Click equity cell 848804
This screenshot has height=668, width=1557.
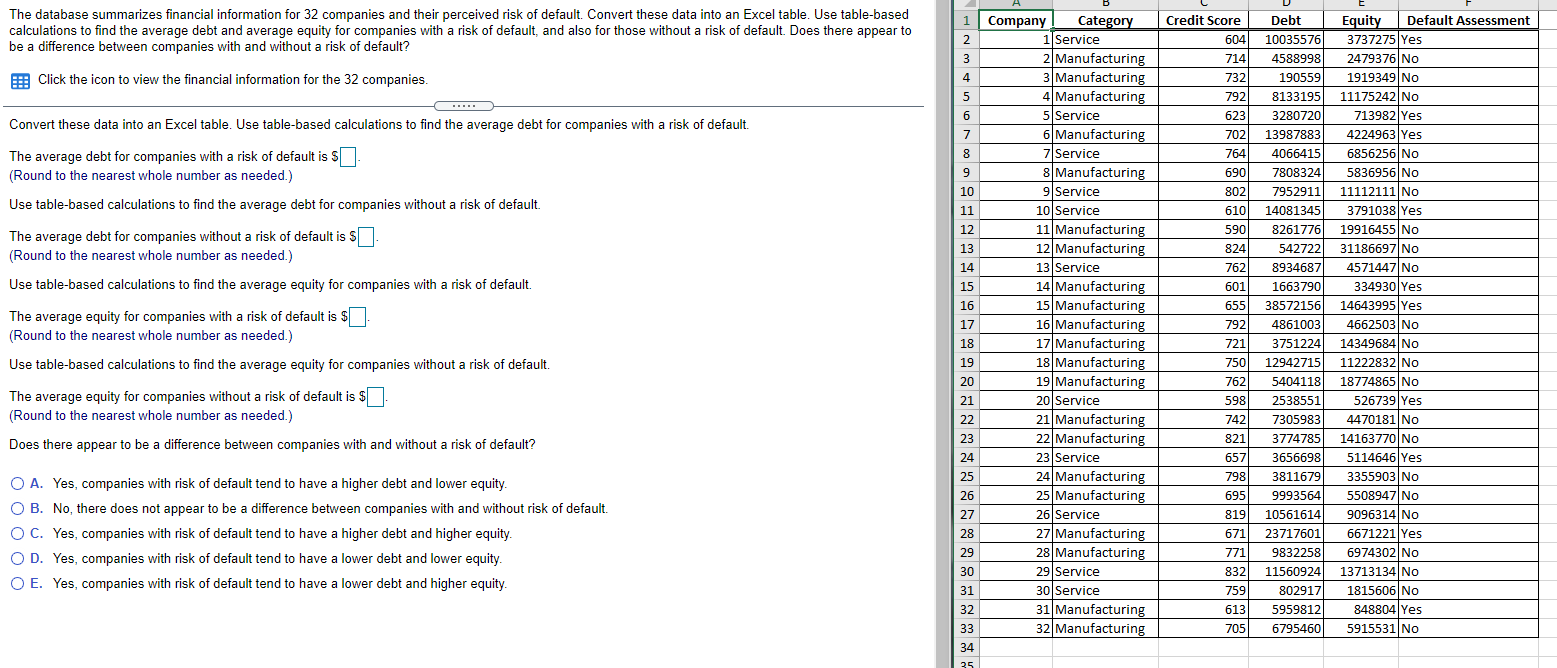point(1361,609)
